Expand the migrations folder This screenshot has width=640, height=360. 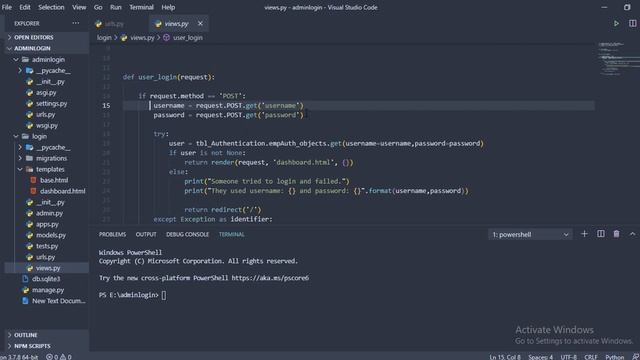click(51, 158)
